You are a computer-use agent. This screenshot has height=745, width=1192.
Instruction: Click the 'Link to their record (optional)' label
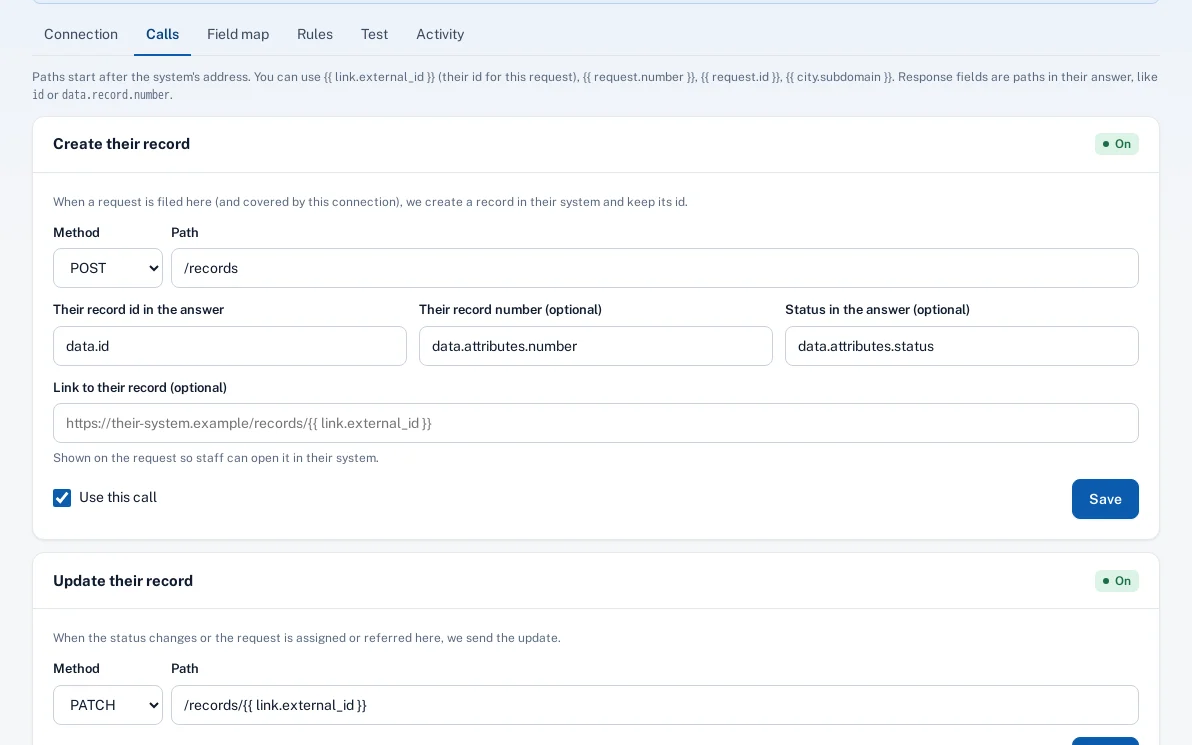[x=140, y=388]
